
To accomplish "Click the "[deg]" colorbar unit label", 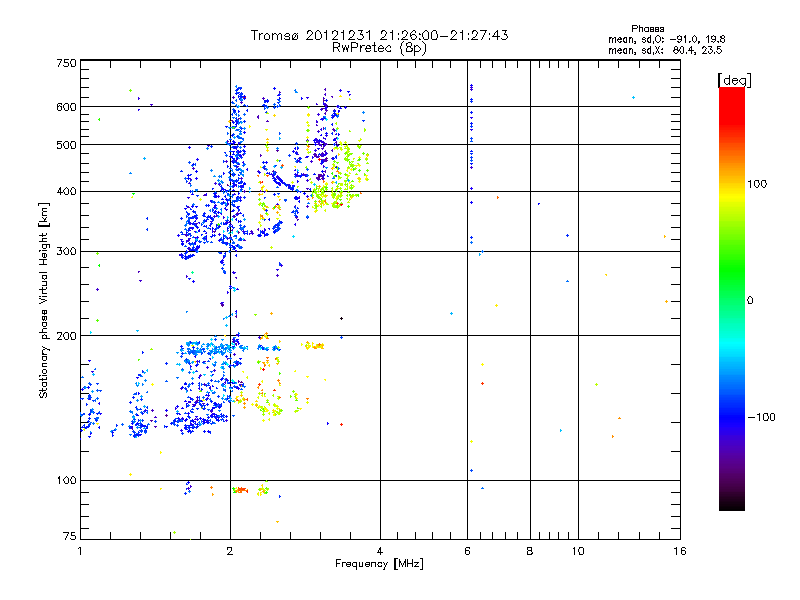I will click(734, 80).
